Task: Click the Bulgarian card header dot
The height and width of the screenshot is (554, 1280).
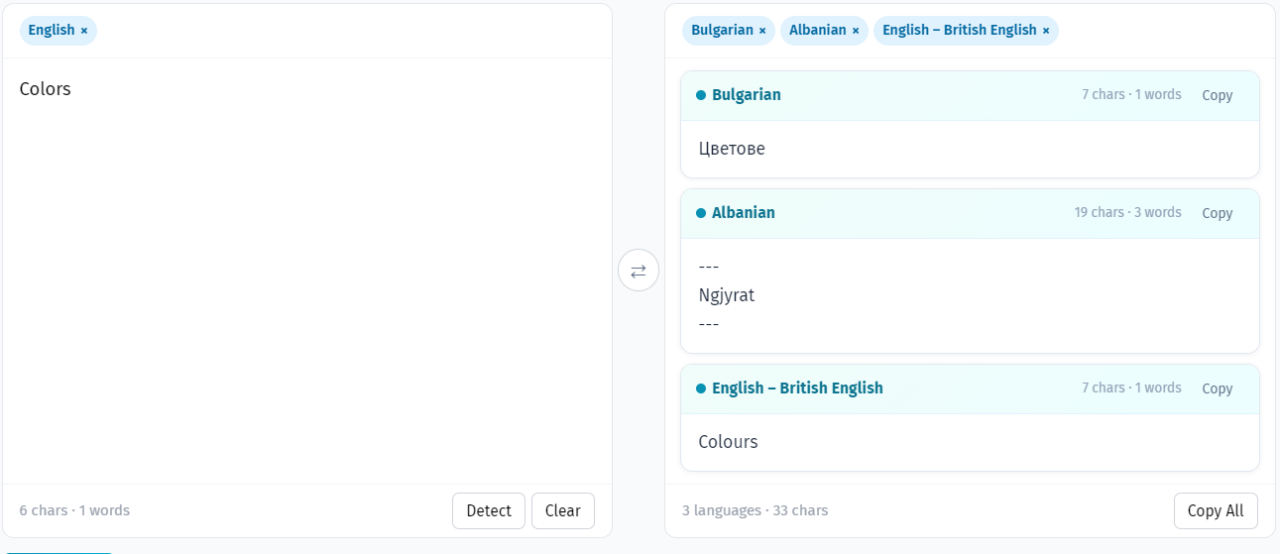Action: [701, 96]
